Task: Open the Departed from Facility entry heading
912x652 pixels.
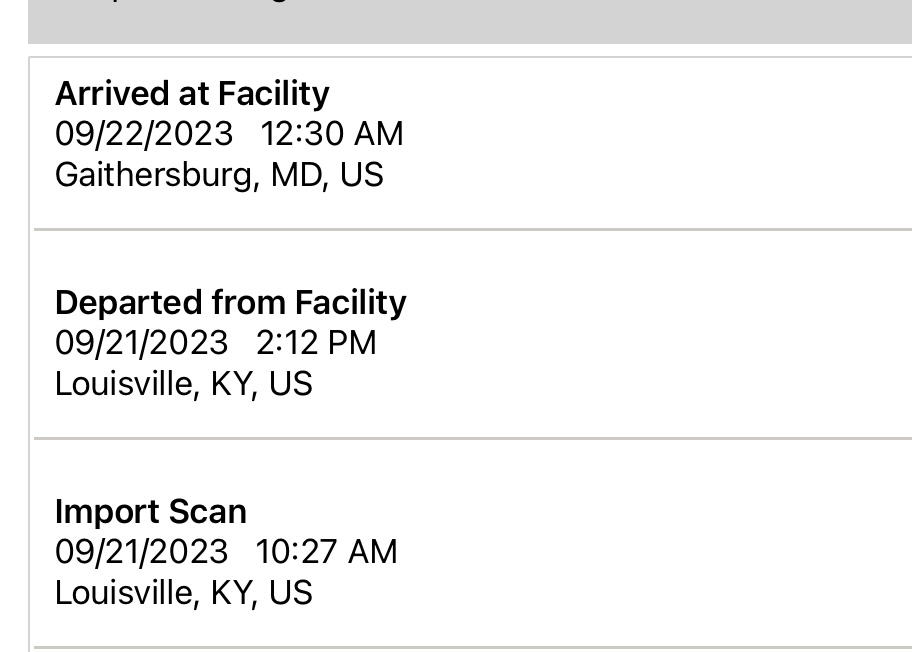Action: pos(231,303)
